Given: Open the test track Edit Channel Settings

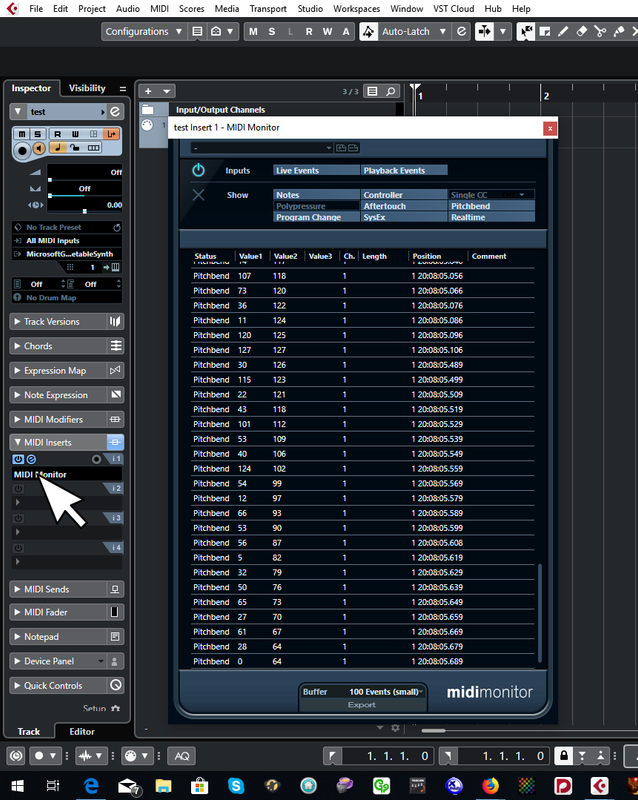Looking at the screenshot, I should click(x=115, y=111).
